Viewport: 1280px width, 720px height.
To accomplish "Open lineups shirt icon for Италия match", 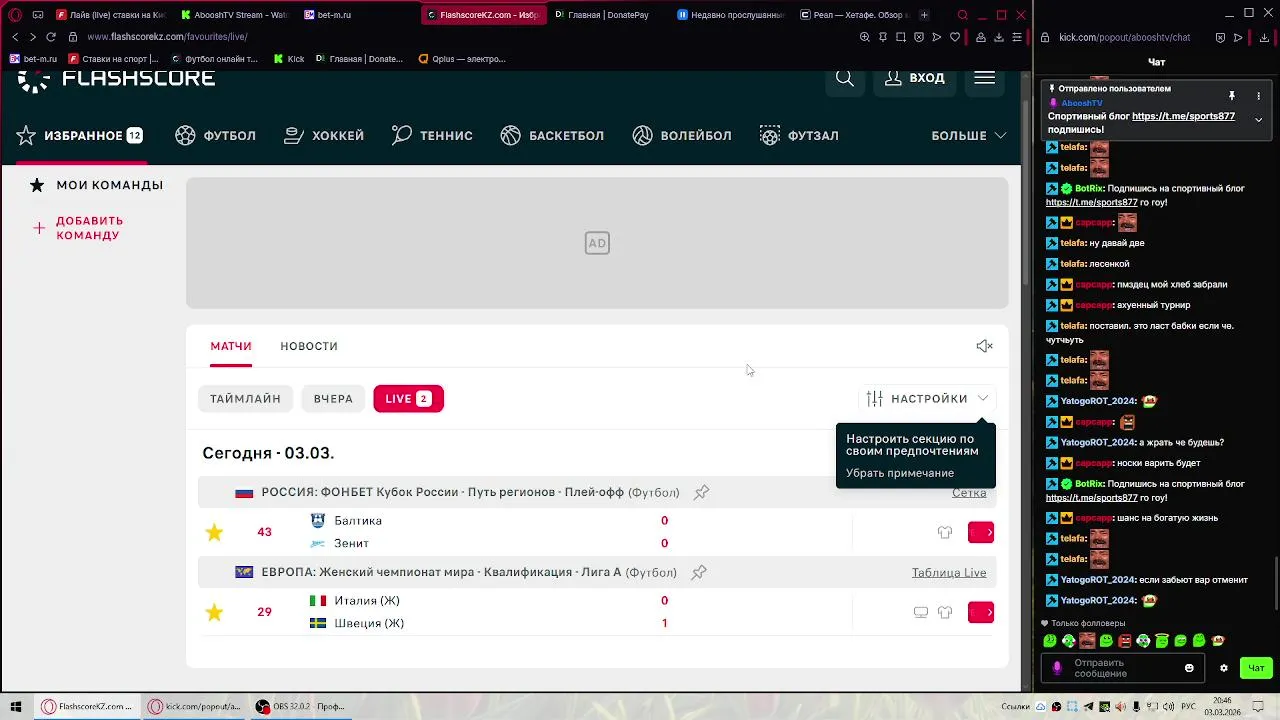I will [945, 612].
